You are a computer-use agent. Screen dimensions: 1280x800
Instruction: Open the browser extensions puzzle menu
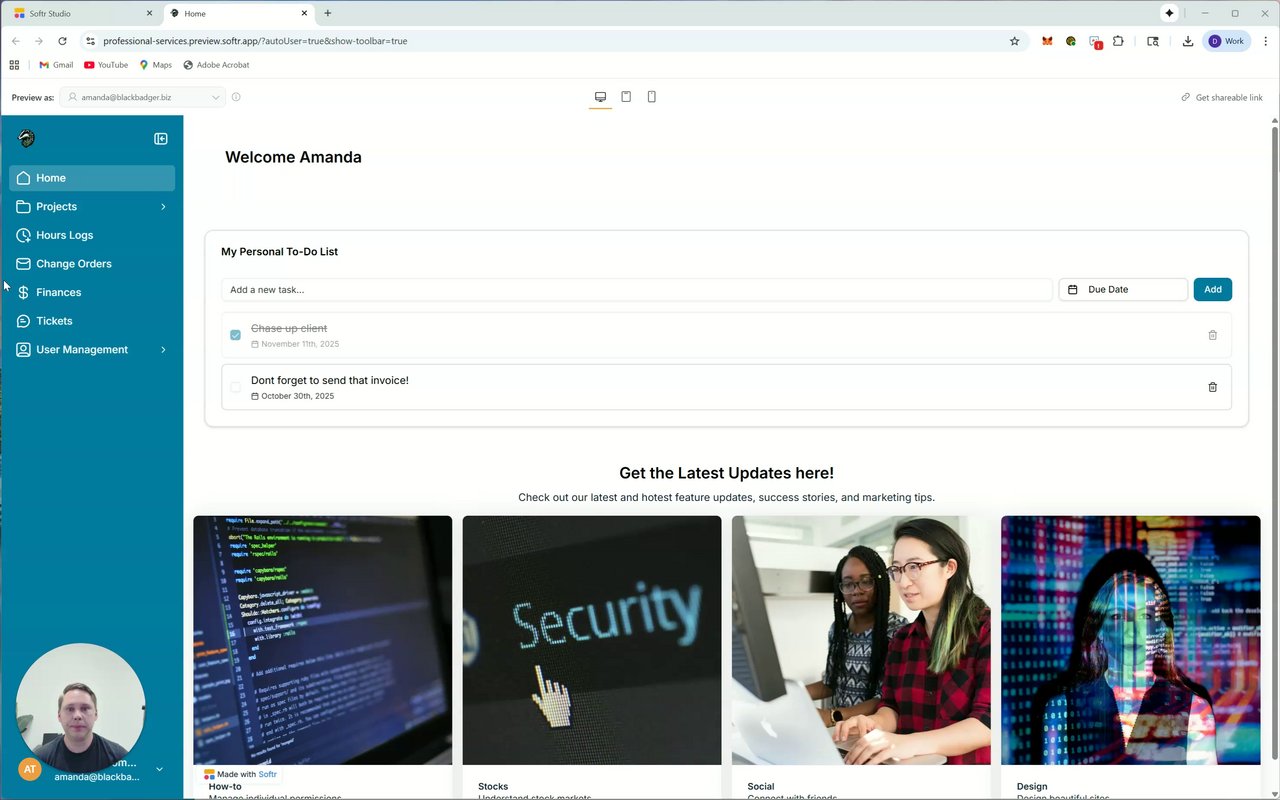pos(1118,41)
